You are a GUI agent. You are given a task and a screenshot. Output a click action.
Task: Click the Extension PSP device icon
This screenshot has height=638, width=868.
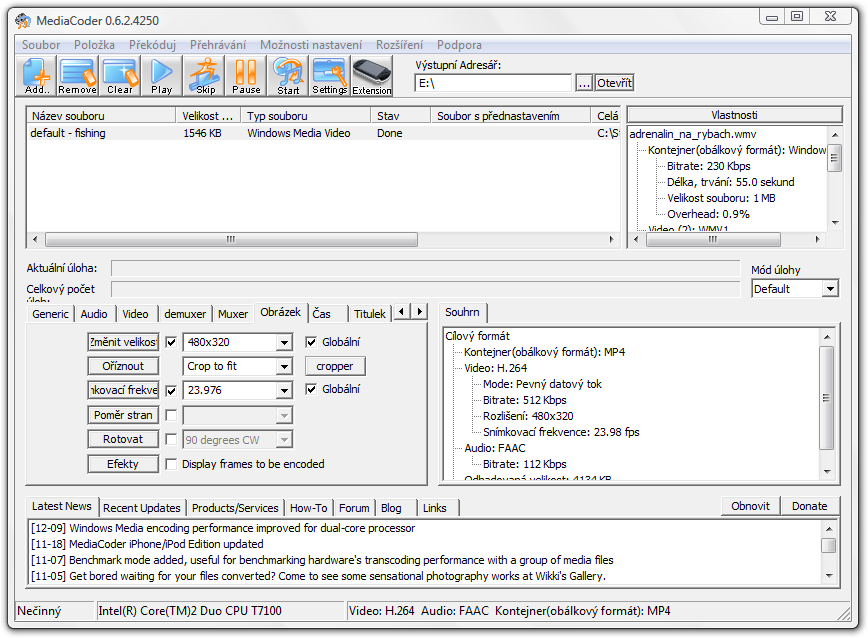click(x=371, y=76)
